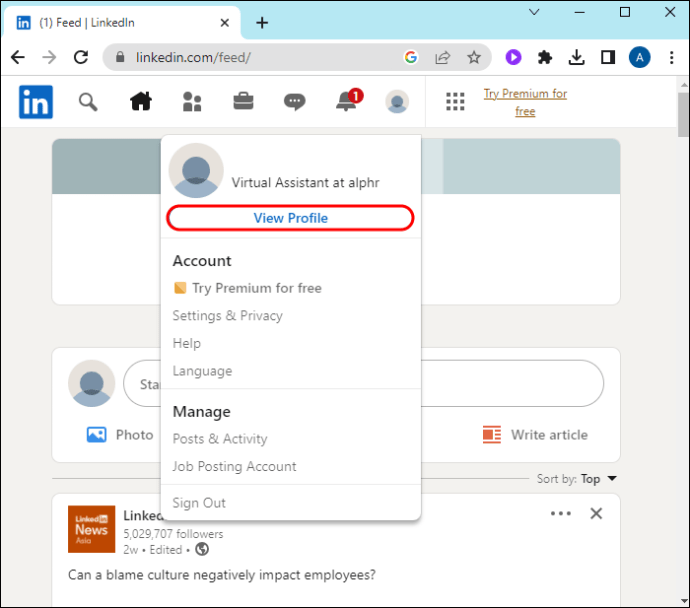The width and height of the screenshot is (690, 608).
Task: Click the profile avatar in the dropdown menu
Action: tap(196, 170)
